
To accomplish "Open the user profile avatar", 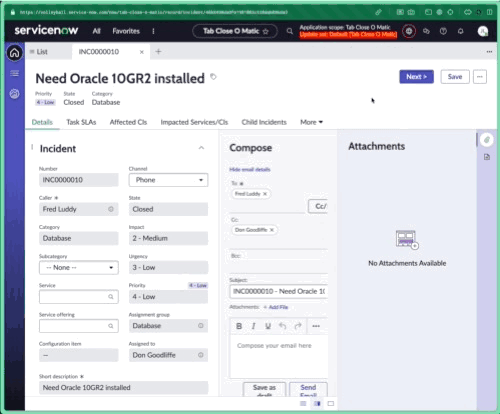I will [483, 31].
